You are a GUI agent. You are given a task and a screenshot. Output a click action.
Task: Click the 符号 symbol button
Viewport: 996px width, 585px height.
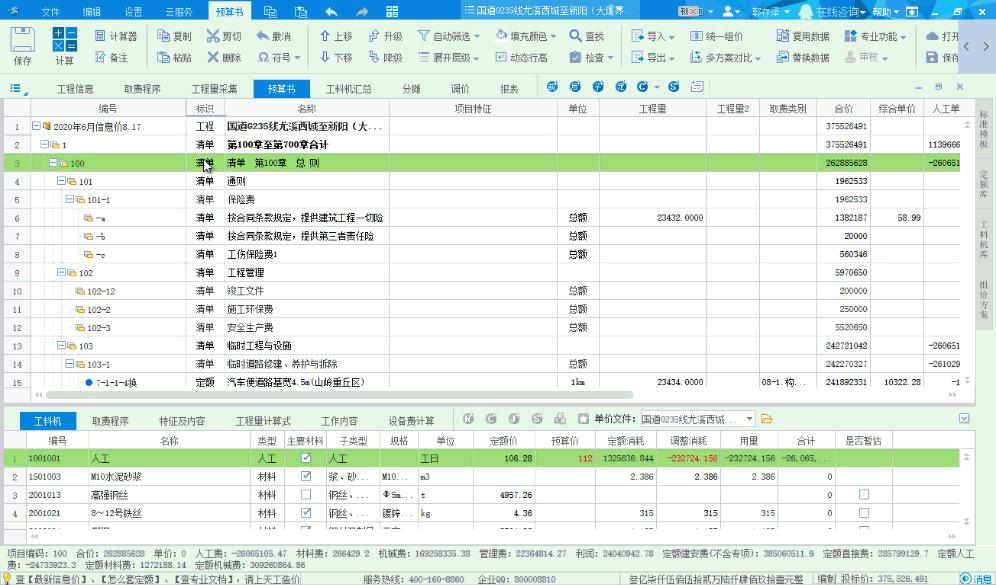click(x=279, y=57)
